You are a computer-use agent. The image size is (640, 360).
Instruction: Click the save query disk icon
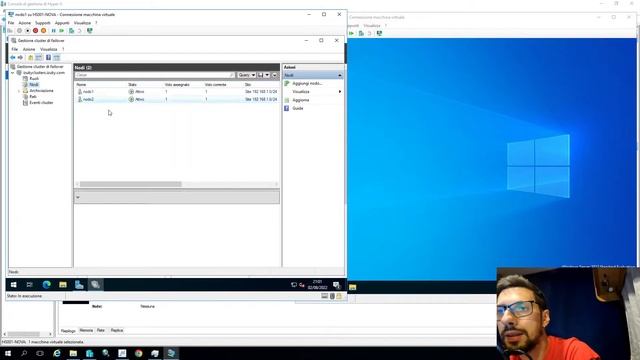click(260, 75)
